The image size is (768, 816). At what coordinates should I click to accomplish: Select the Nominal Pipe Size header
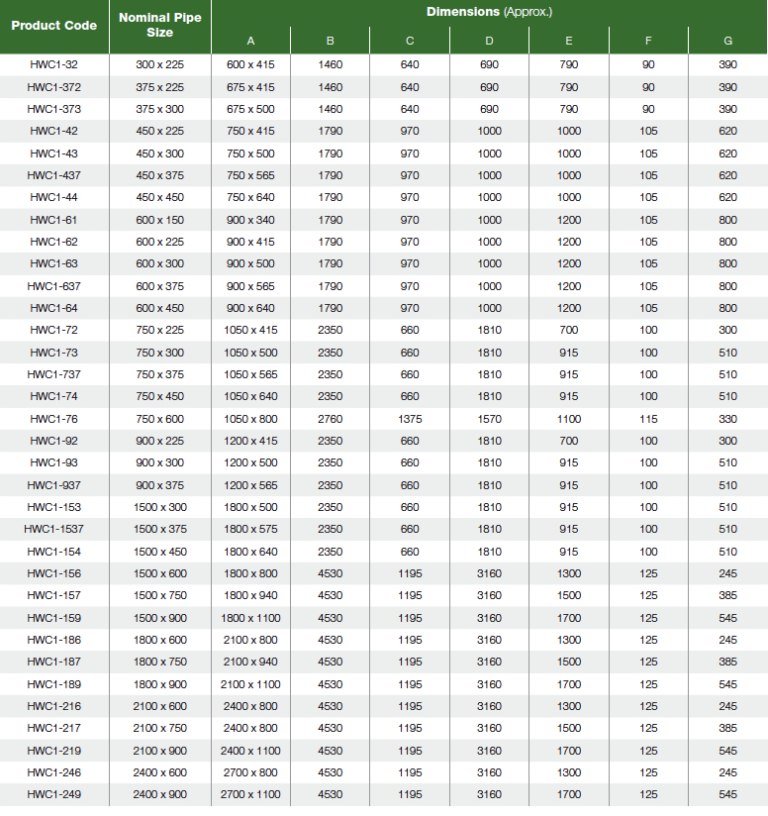160,25
